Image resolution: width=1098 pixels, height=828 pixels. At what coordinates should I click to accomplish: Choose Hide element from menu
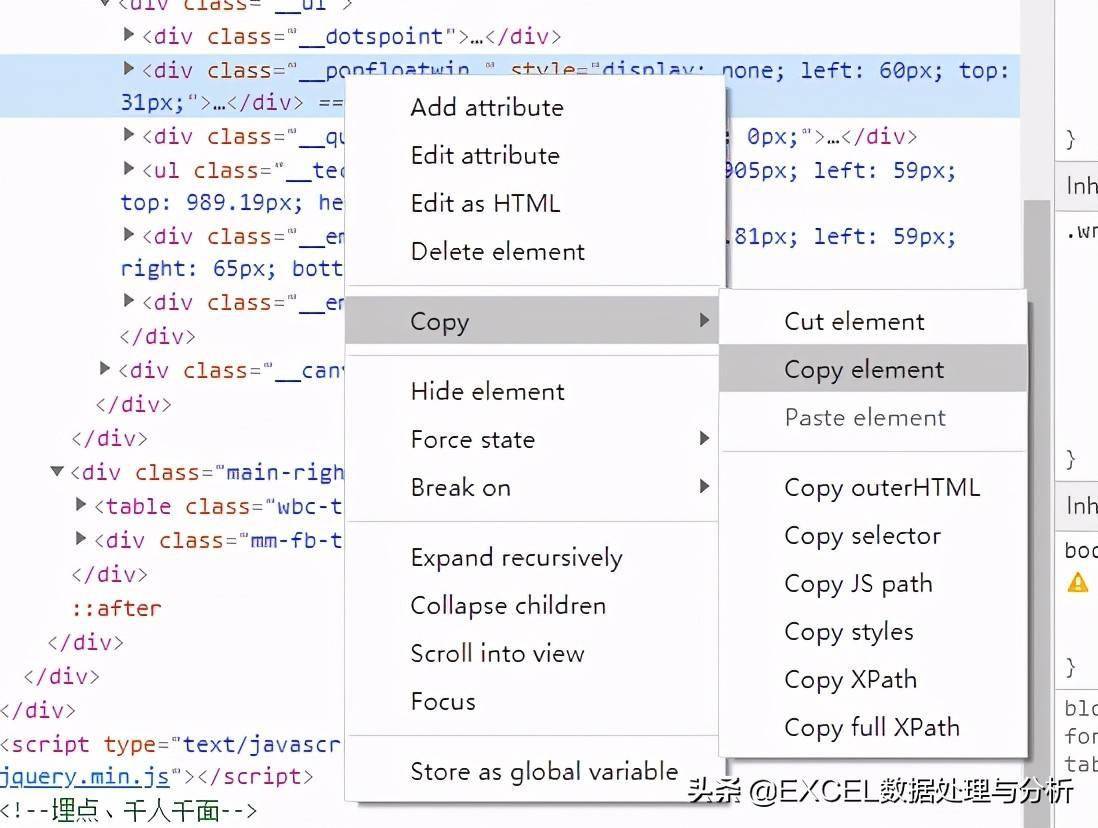pos(533,392)
